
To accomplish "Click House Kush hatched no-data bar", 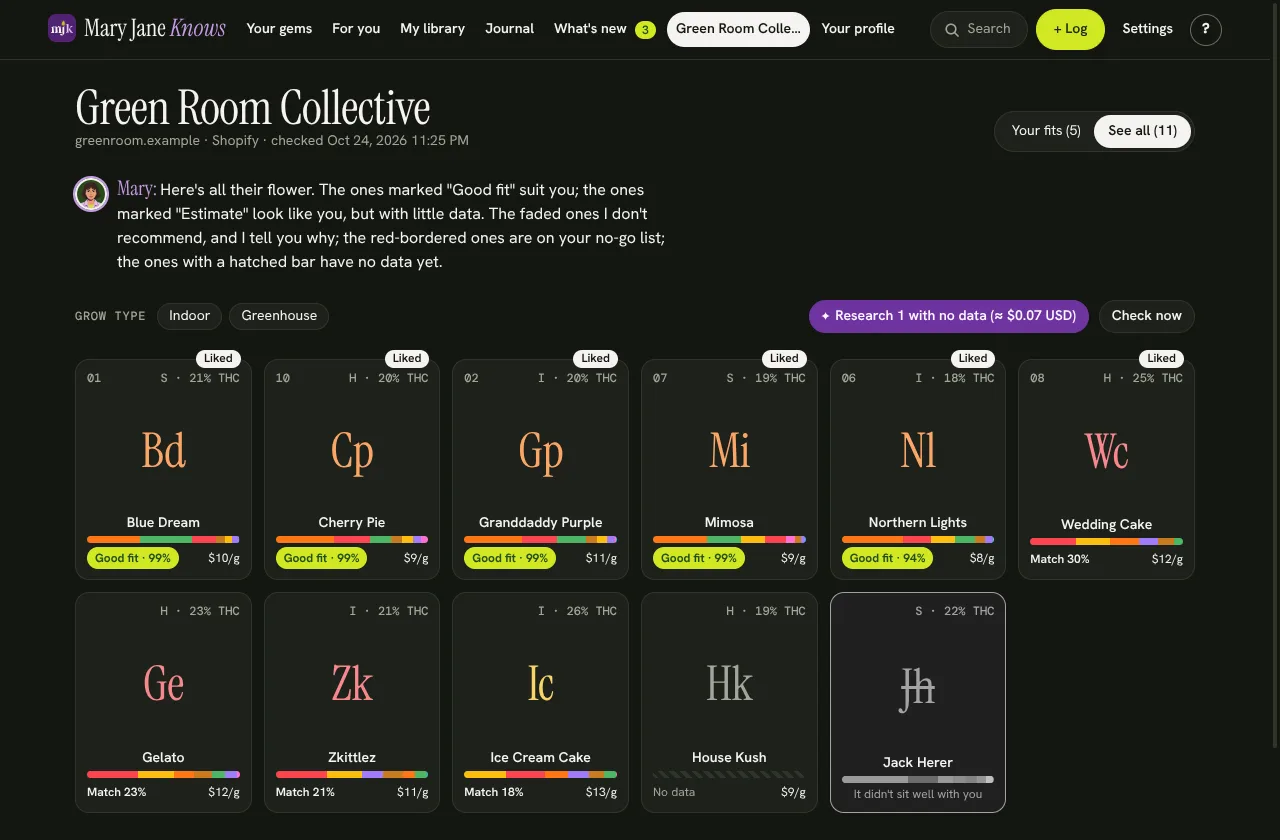I will point(729,774).
